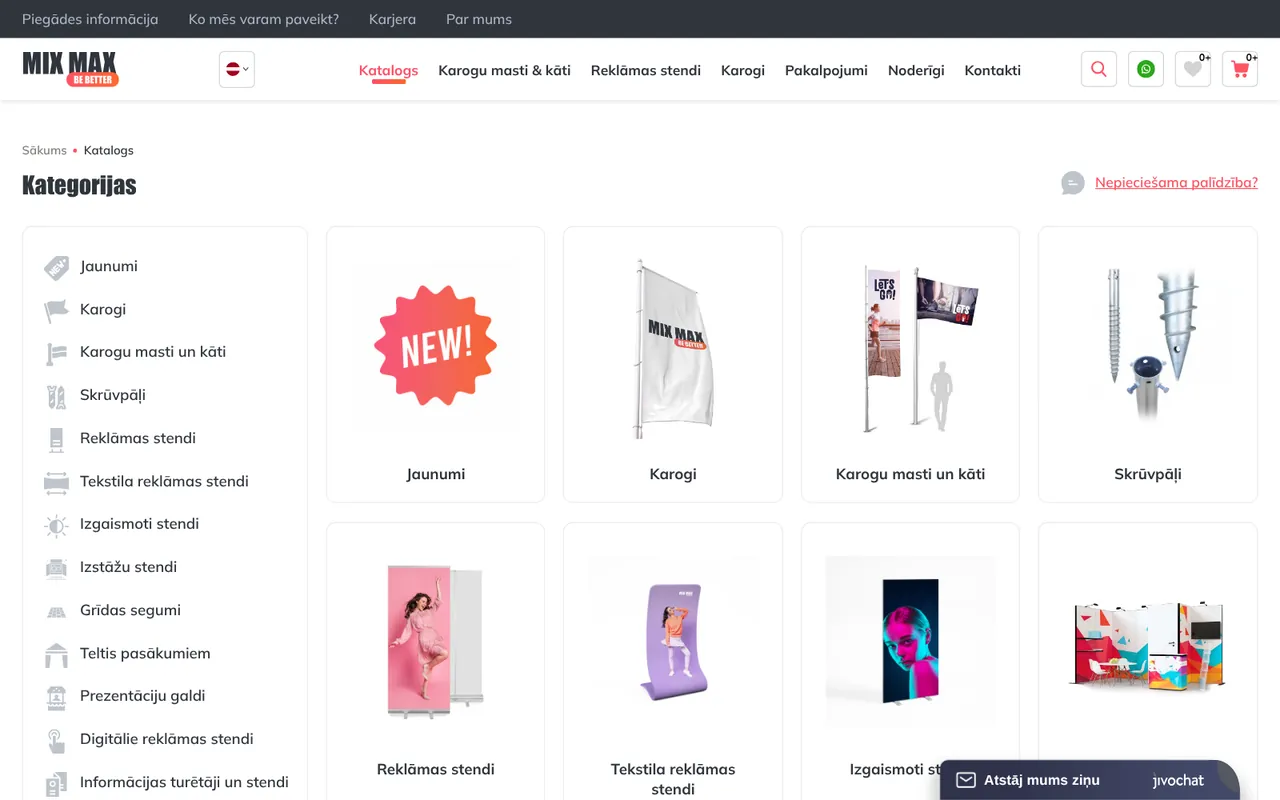Click the Reklāmas stendi sidebar icon

(56, 439)
